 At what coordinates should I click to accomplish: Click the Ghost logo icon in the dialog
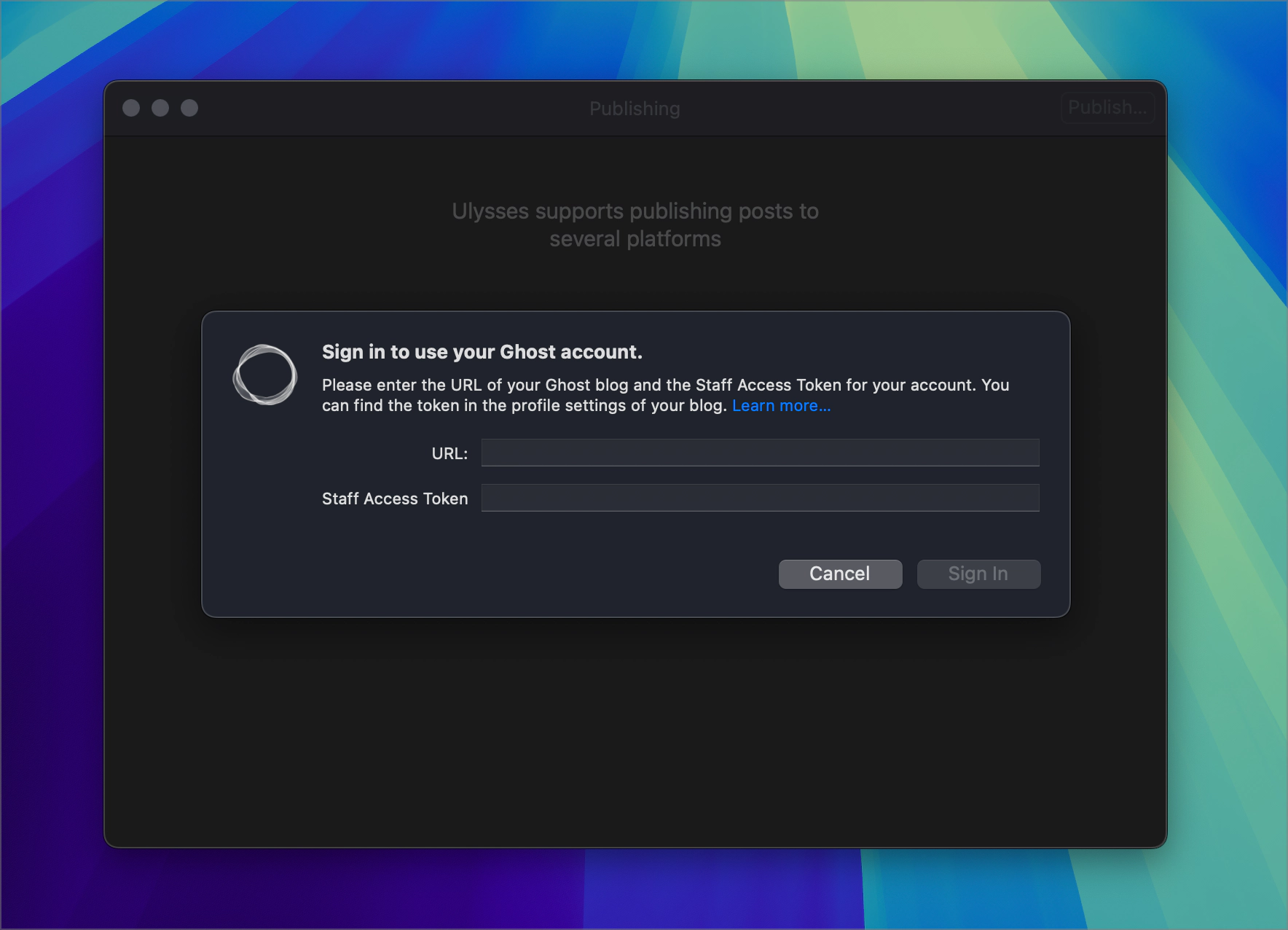pyautogui.click(x=264, y=375)
